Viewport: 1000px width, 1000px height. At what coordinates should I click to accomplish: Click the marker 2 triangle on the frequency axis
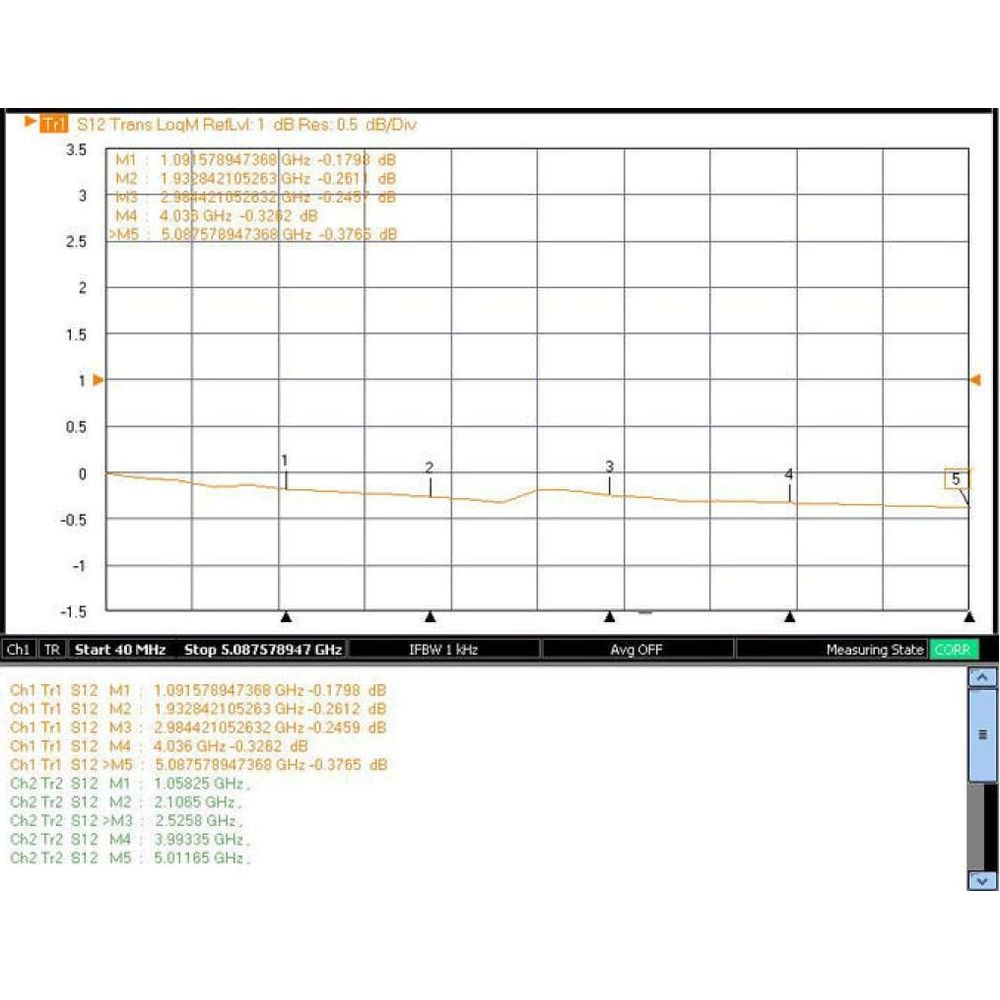430,617
